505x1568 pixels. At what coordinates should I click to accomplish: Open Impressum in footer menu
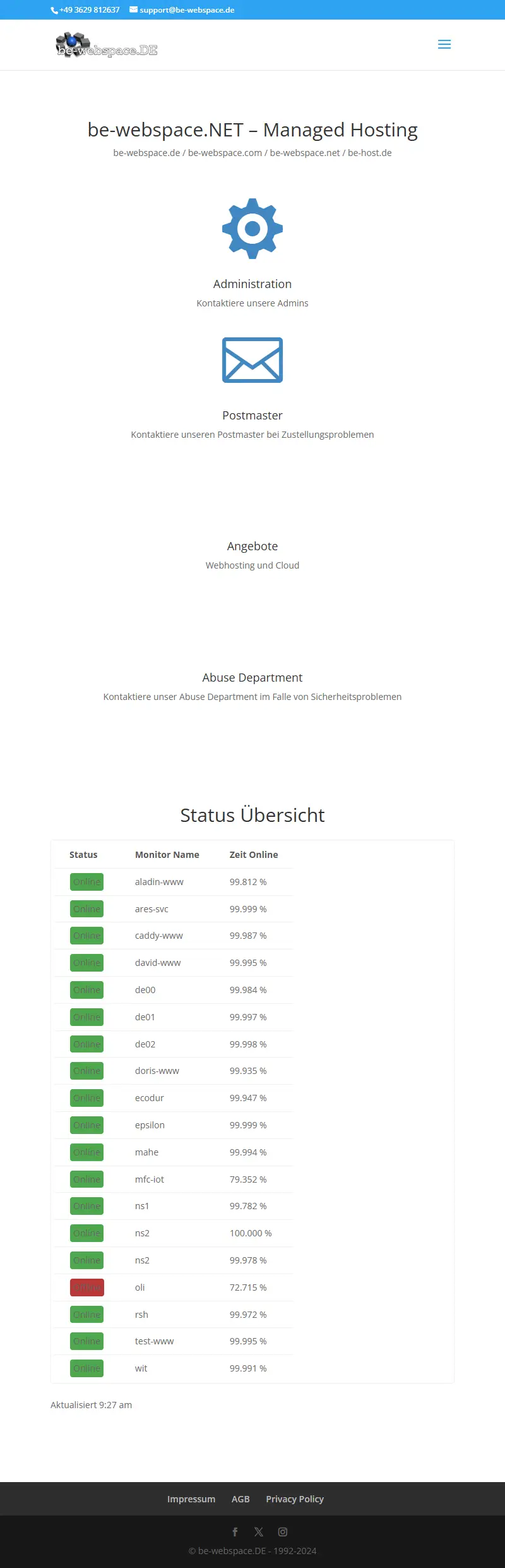click(191, 1499)
